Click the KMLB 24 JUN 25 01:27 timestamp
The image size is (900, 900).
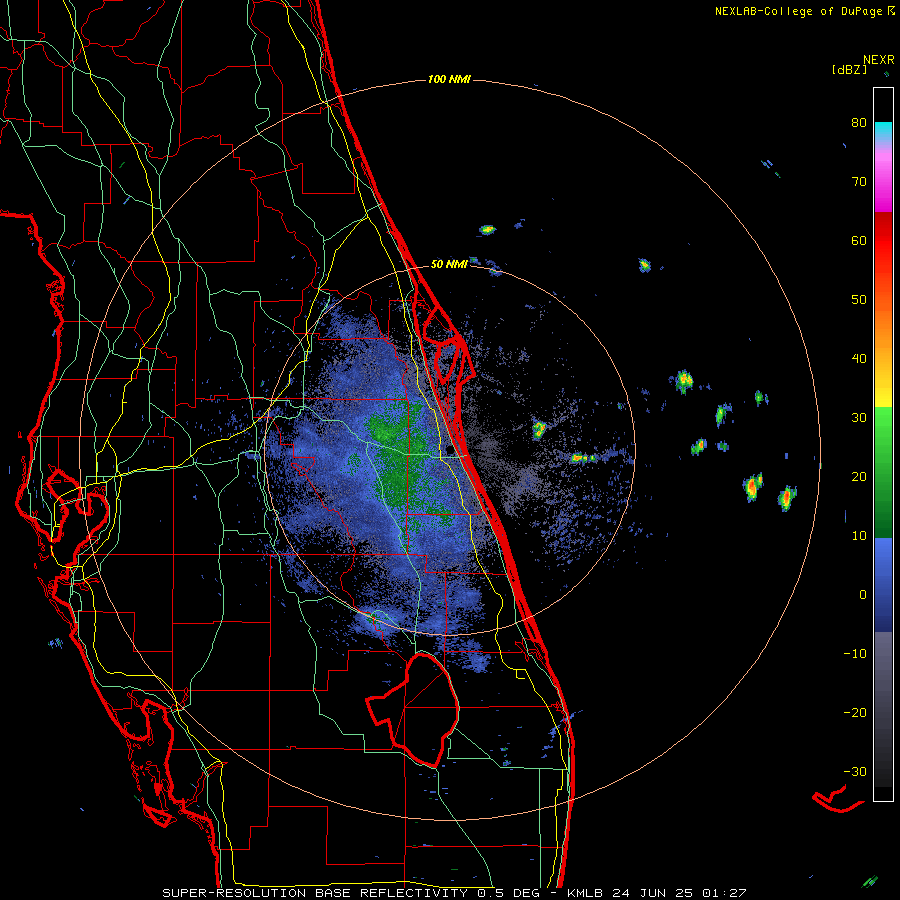point(657,893)
